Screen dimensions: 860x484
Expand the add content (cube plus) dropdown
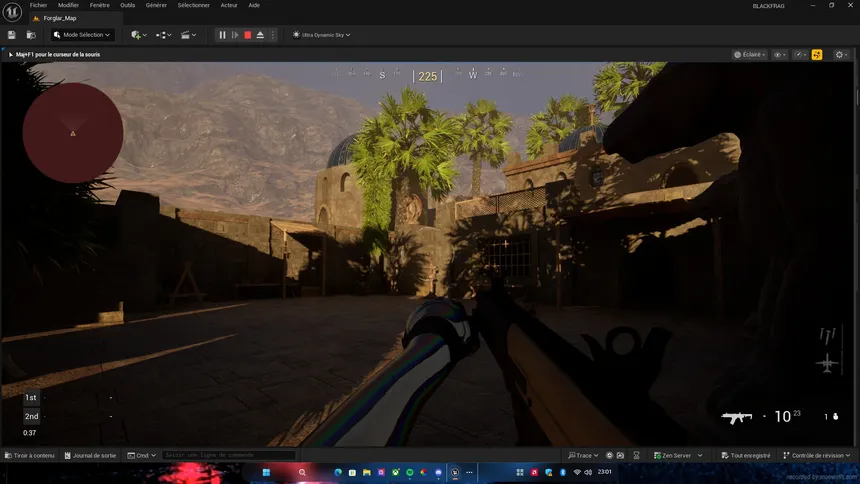138,35
